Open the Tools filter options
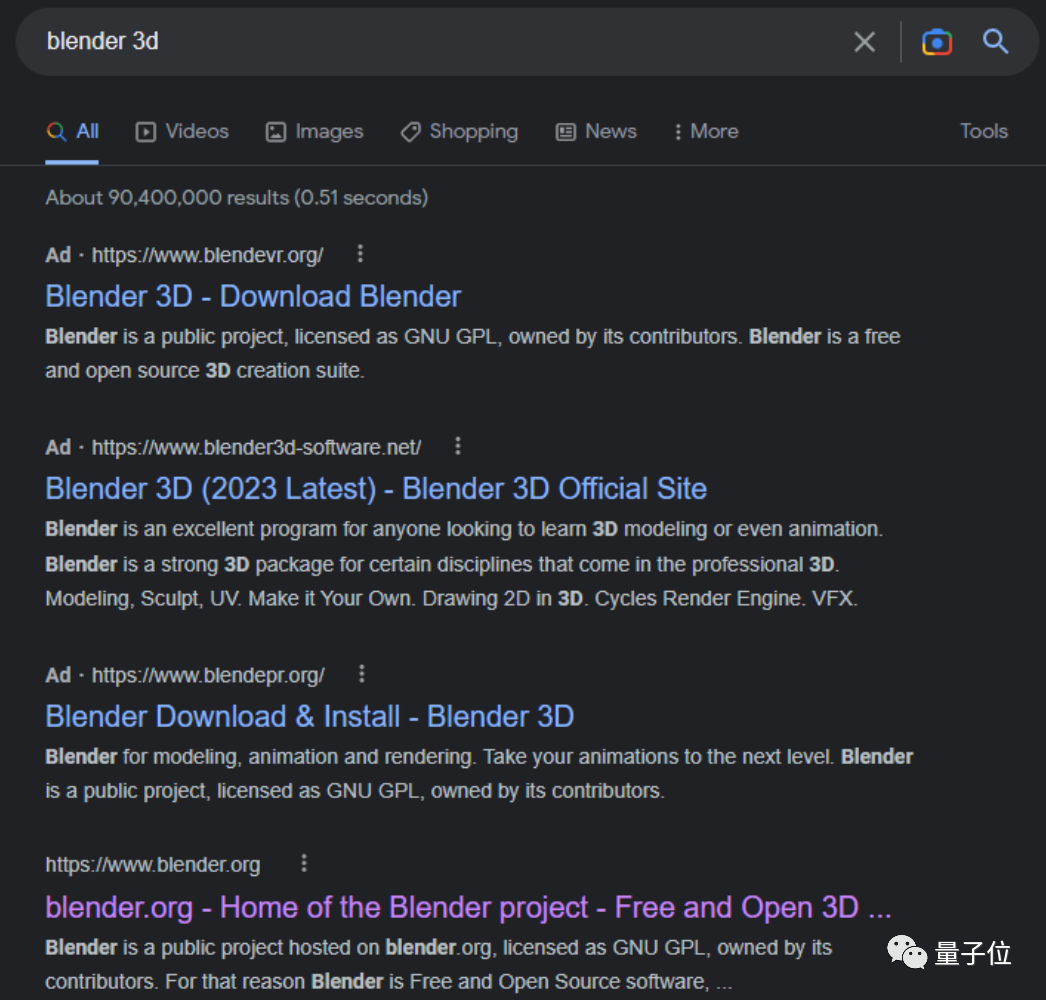Screen dimensions: 1046x1000 983,131
